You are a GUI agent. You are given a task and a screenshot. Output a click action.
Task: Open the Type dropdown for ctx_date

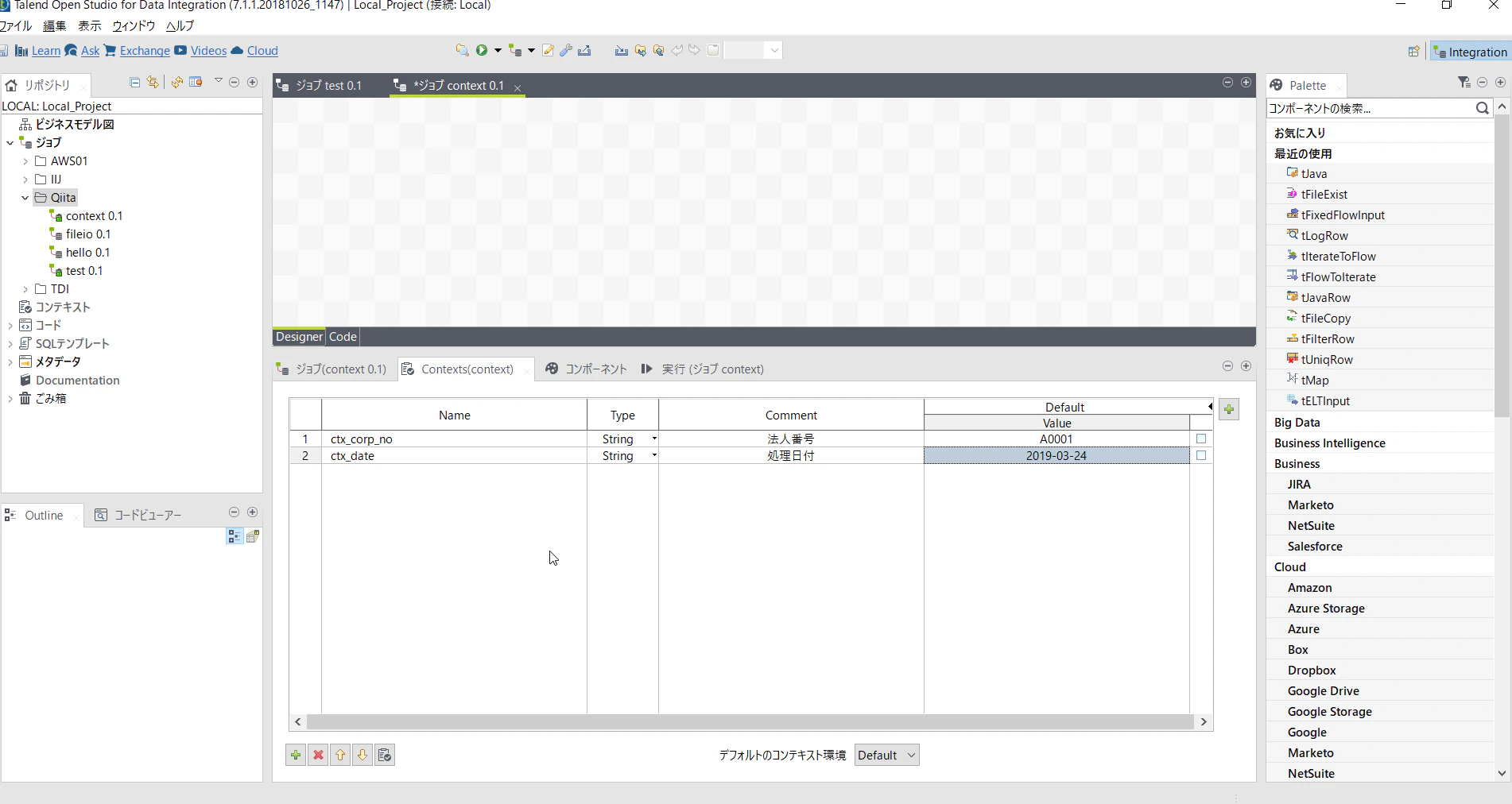point(654,455)
